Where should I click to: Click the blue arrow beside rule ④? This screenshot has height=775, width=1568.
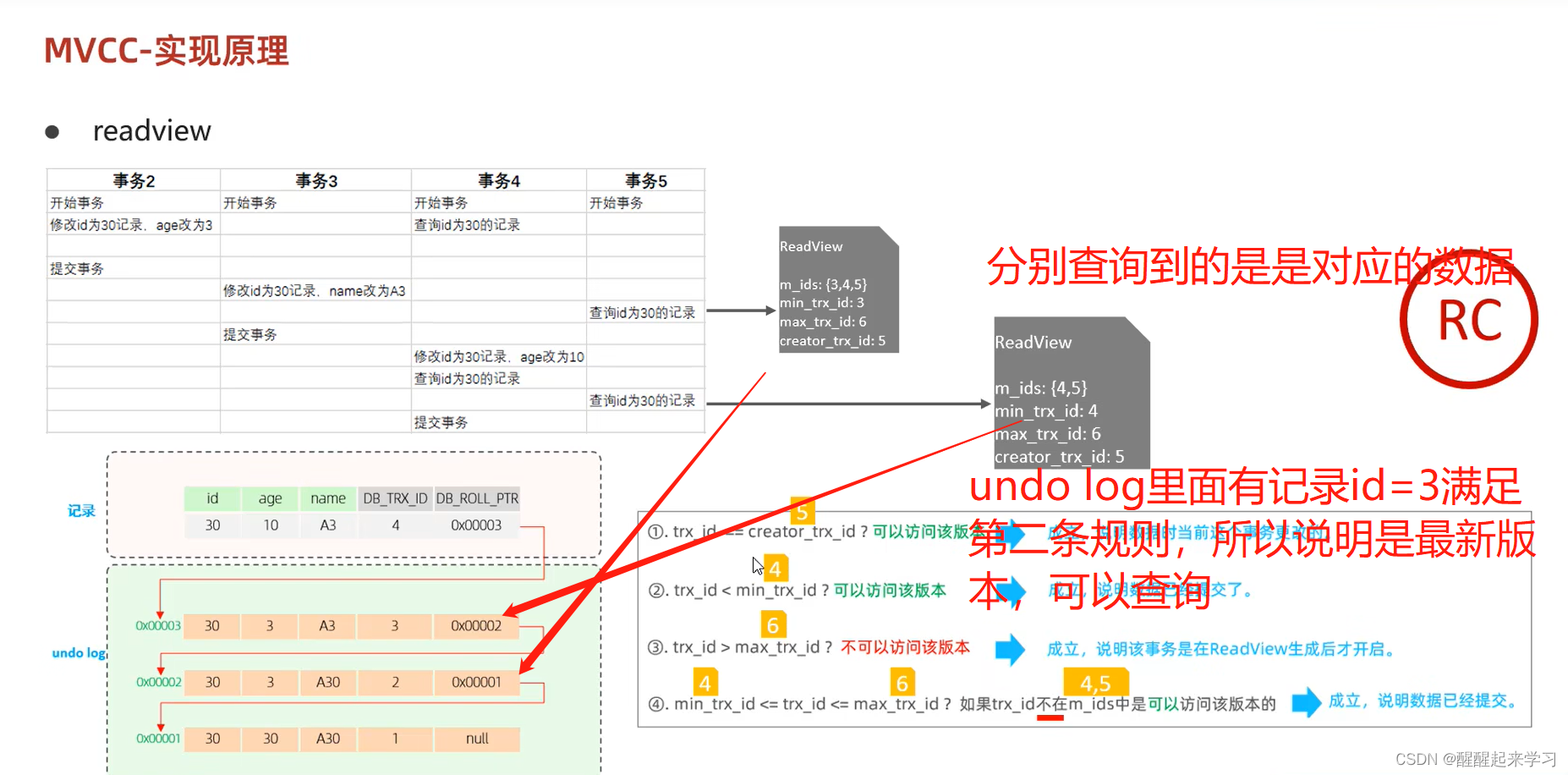(1306, 701)
